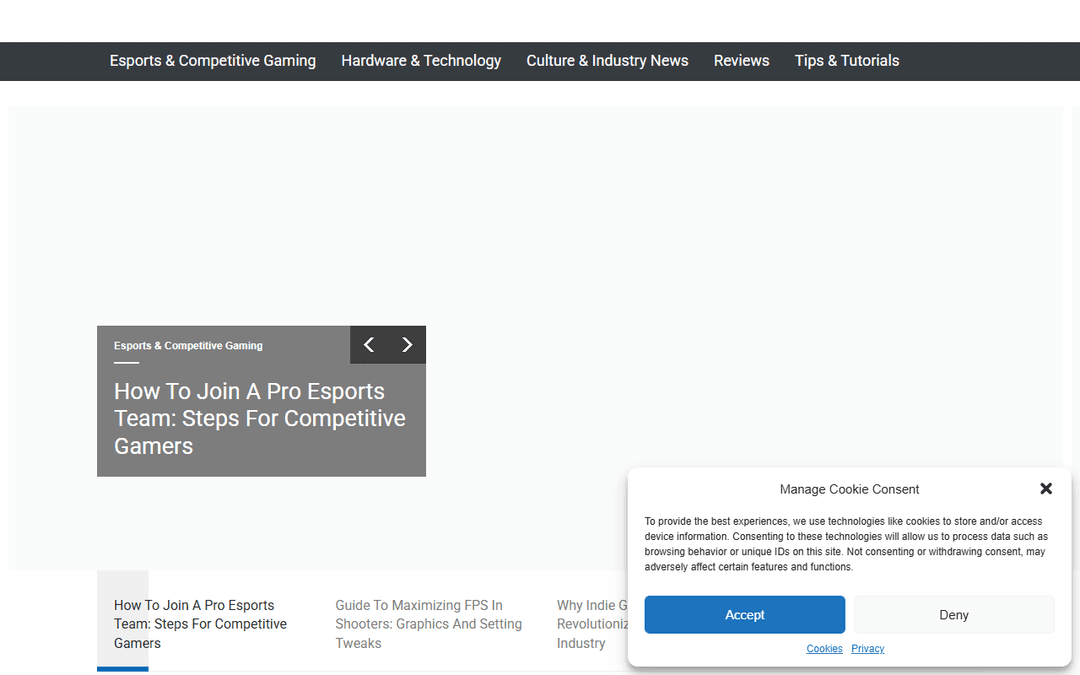Open Hardware & Technology menu item
The image size is (1080, 675).
[421, 61]
